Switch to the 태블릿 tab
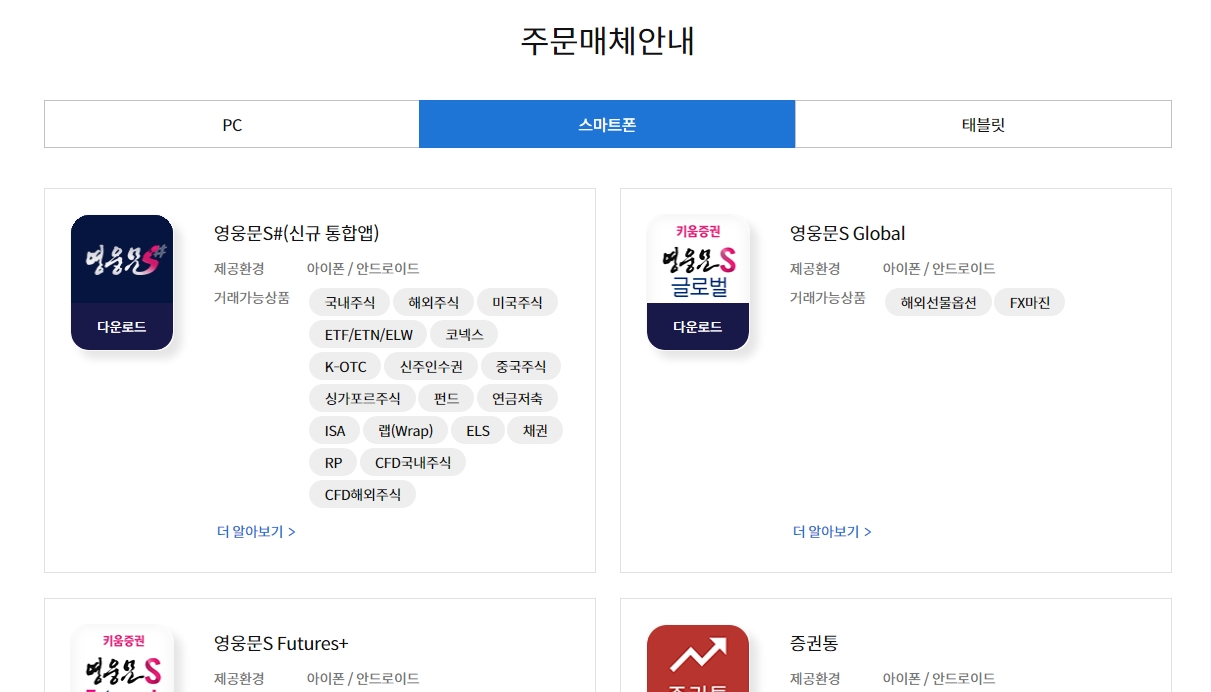 983,124
